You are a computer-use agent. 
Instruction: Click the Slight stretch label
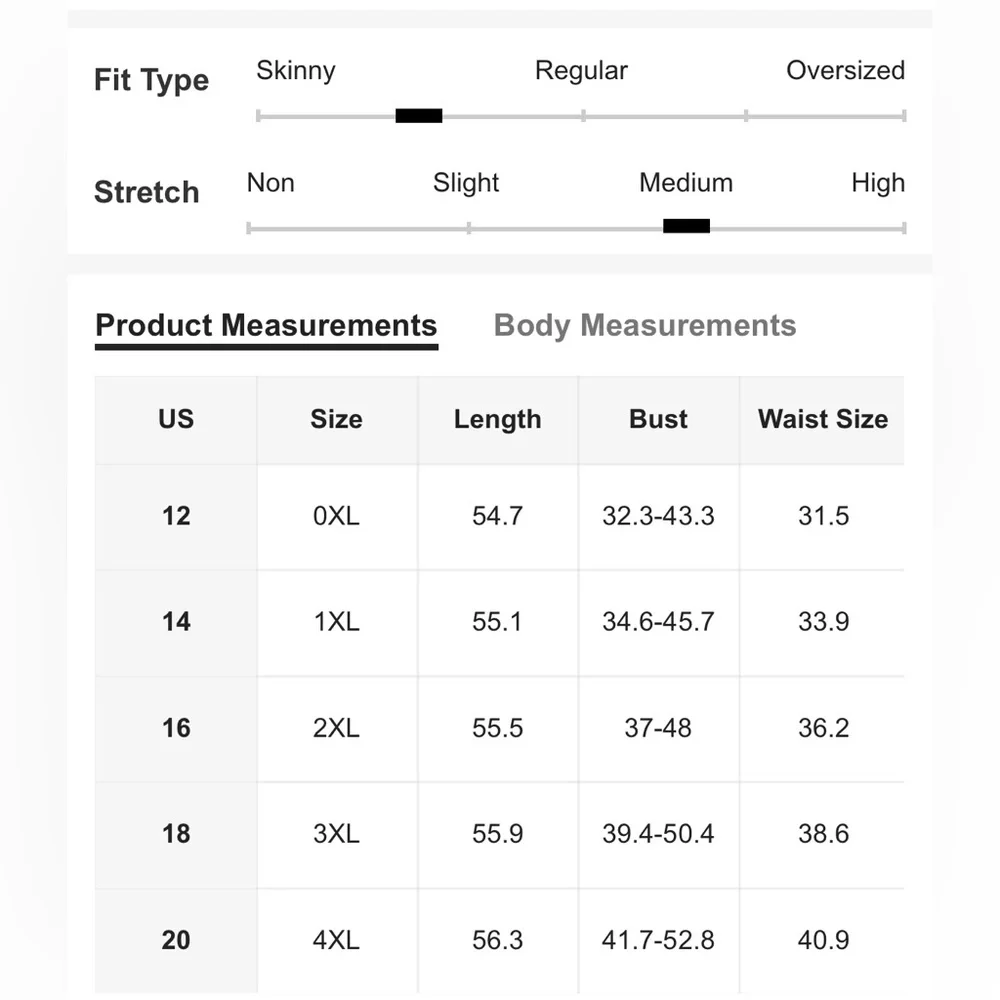(466, 183)
